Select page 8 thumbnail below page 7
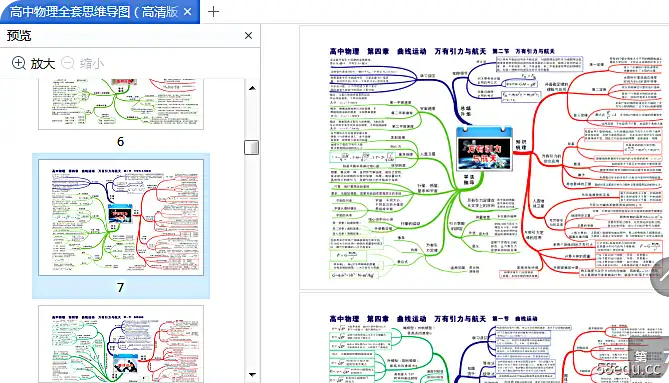 point(121,344)
